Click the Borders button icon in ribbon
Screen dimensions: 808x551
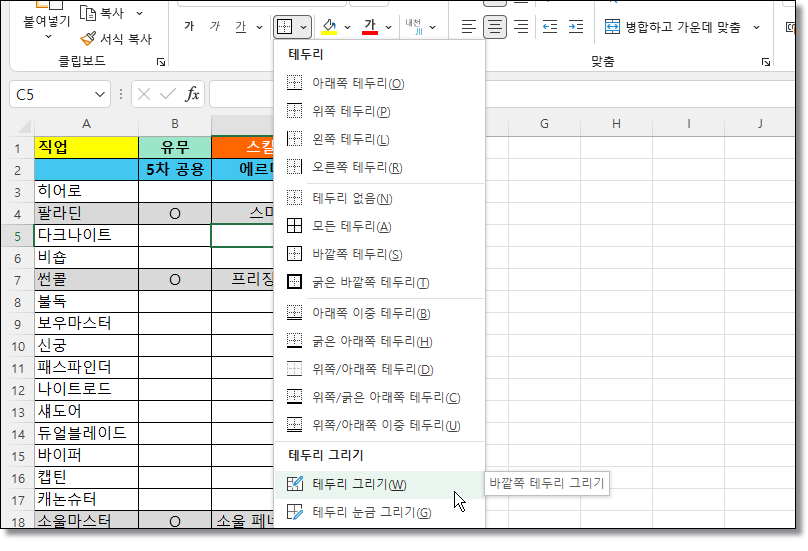284,27
